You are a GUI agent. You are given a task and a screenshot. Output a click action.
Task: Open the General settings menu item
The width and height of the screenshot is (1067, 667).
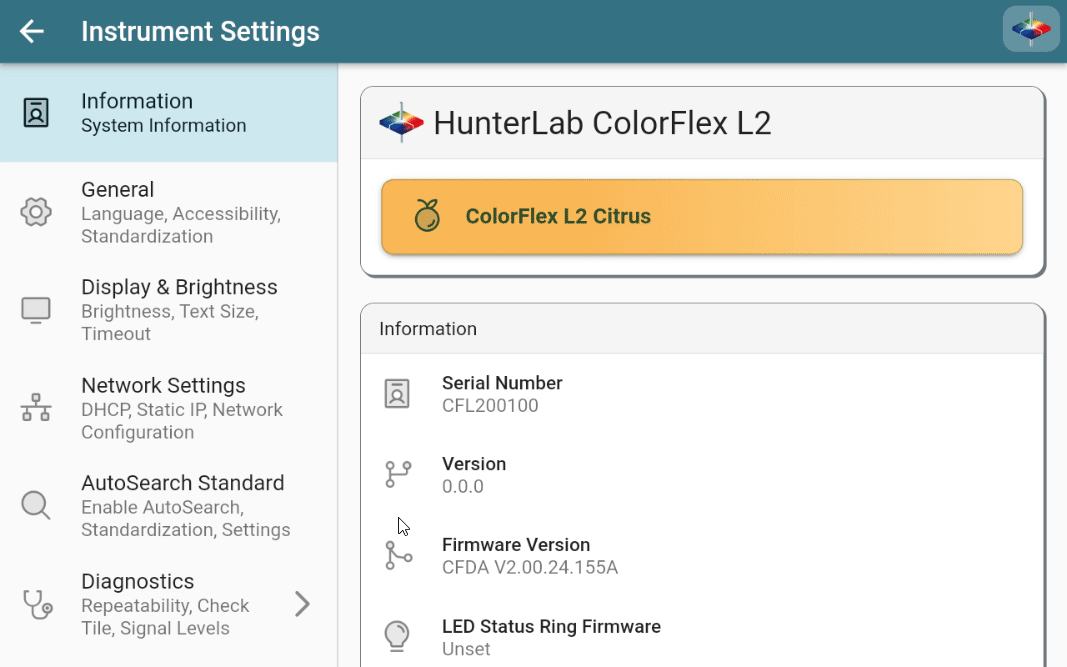[180, 212]
